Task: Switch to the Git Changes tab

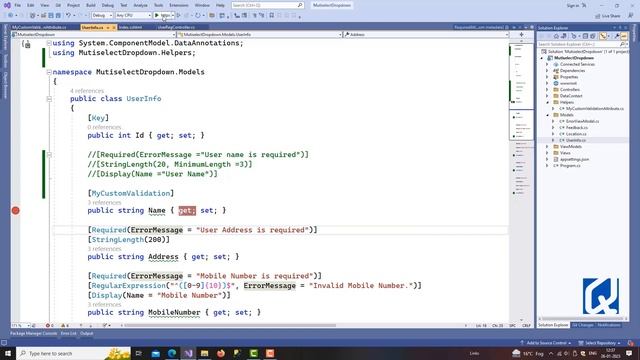Action: [x=582, y=325]
